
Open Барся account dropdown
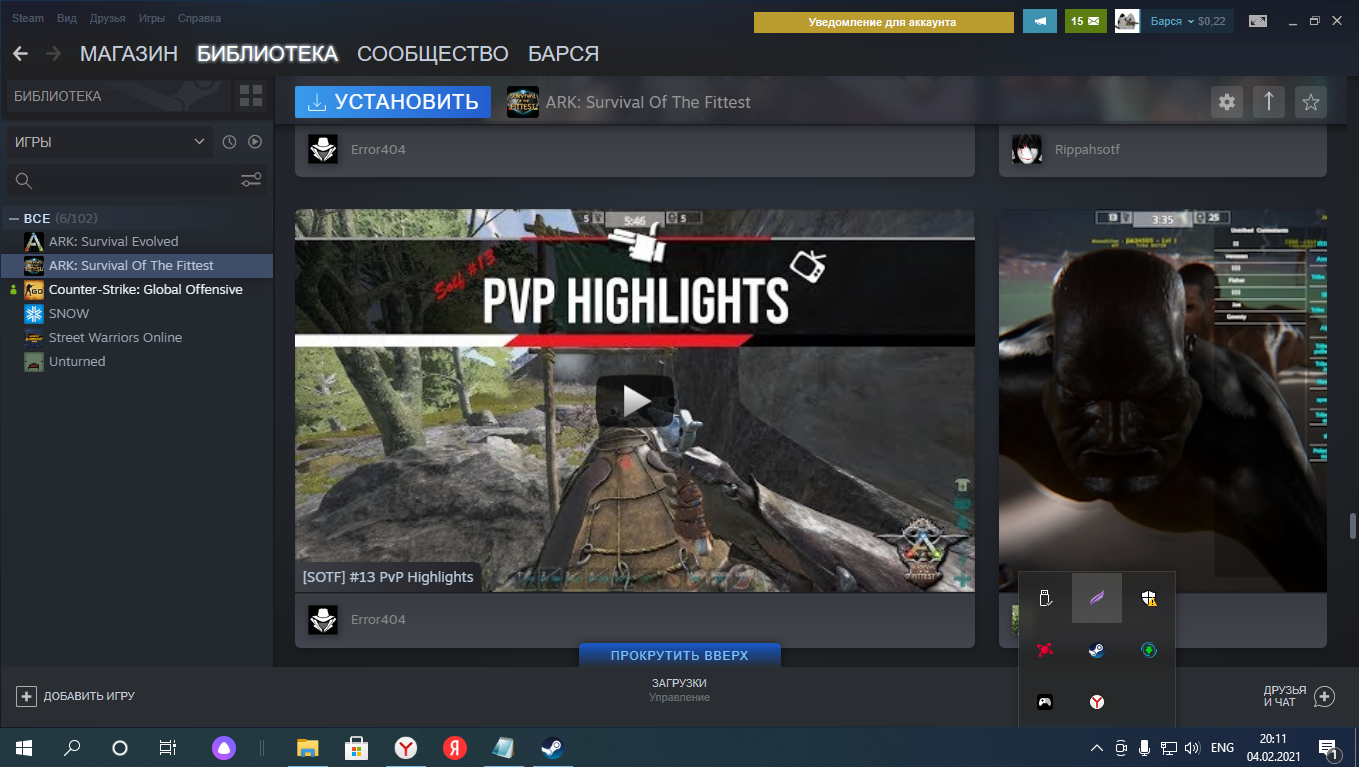click(x=1188, y=21)
